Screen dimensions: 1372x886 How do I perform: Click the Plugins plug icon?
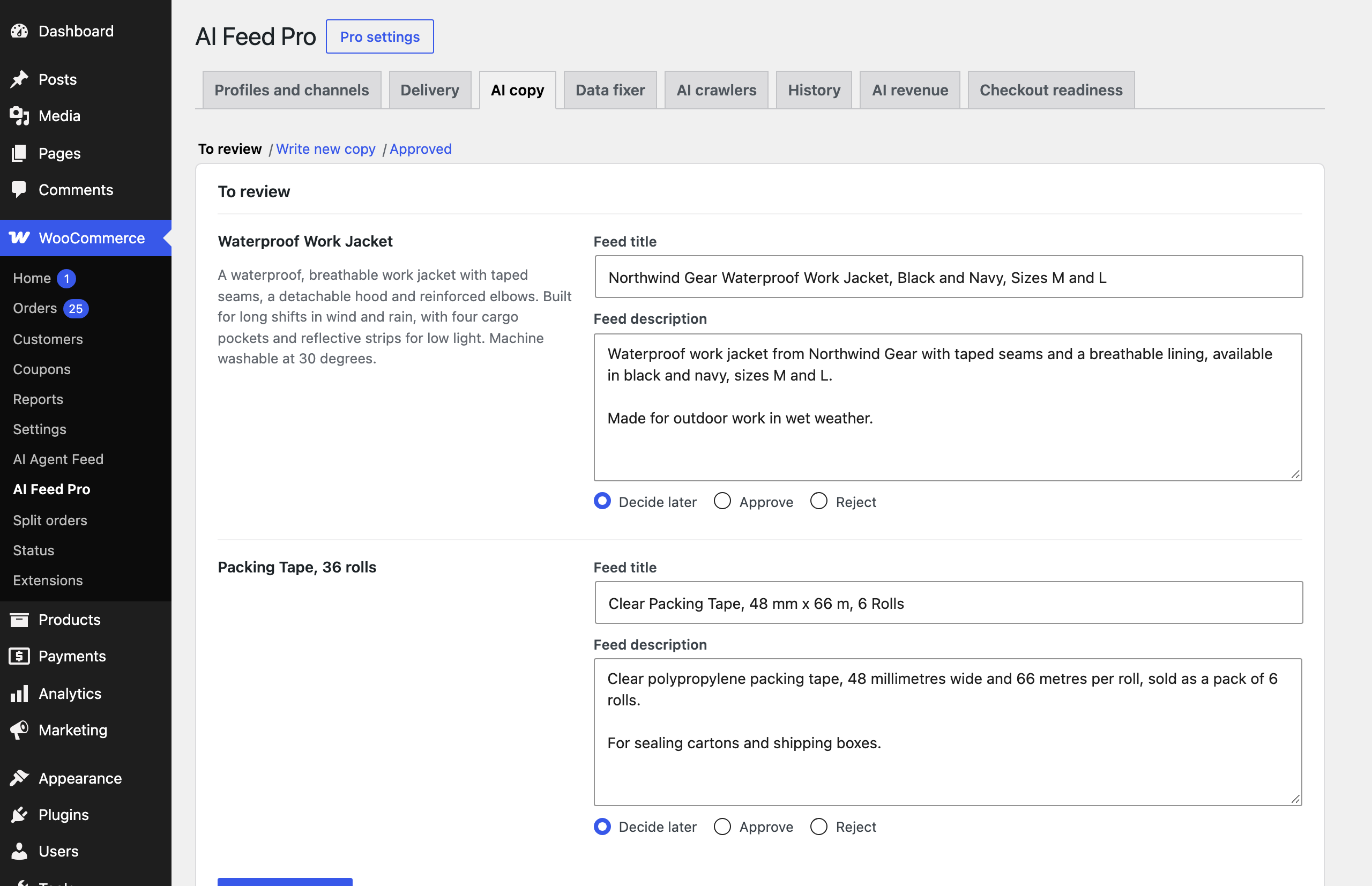pos(19,815)
